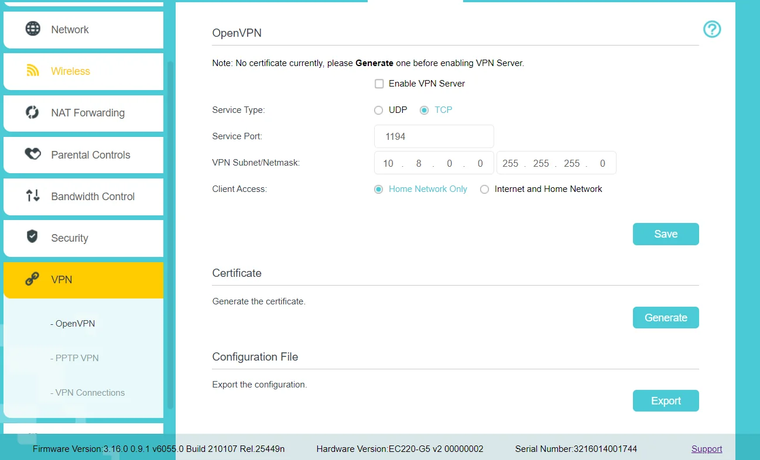Click the Wireless signal icon
Image resolution: width=760 pixels, height=460 pixels.
(32, 71)
